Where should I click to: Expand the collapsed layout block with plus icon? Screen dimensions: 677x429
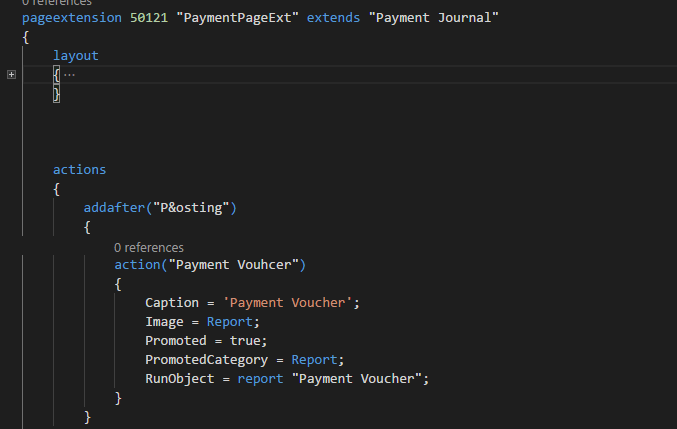11,75
